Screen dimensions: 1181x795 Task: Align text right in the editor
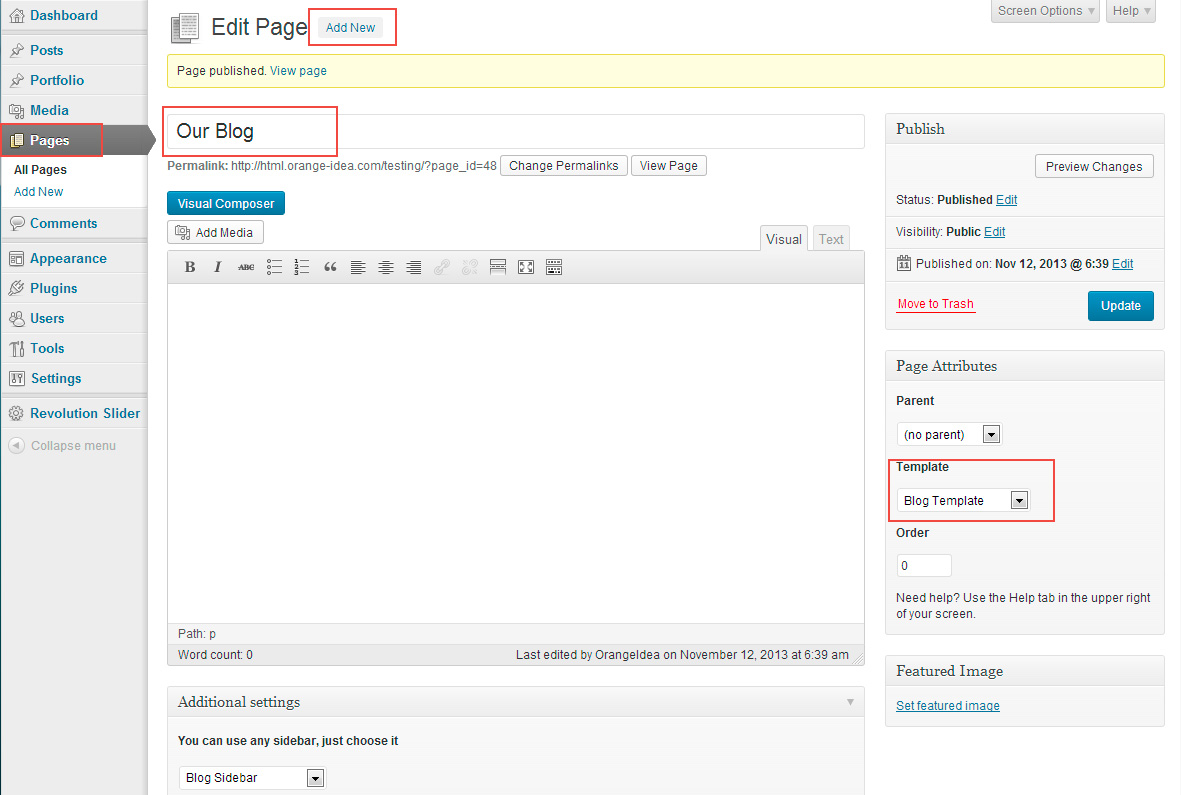414,267
